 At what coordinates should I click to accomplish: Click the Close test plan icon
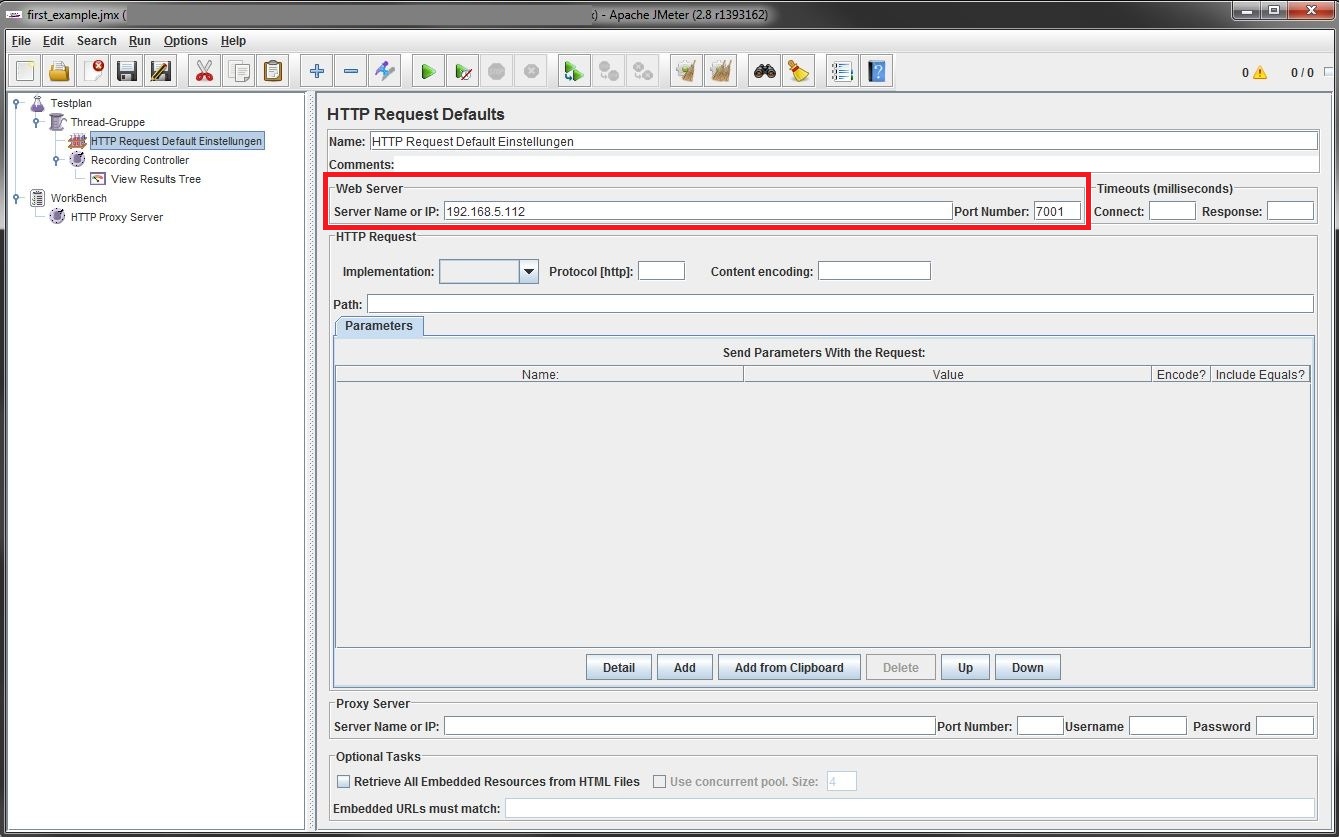coord(93,71)
